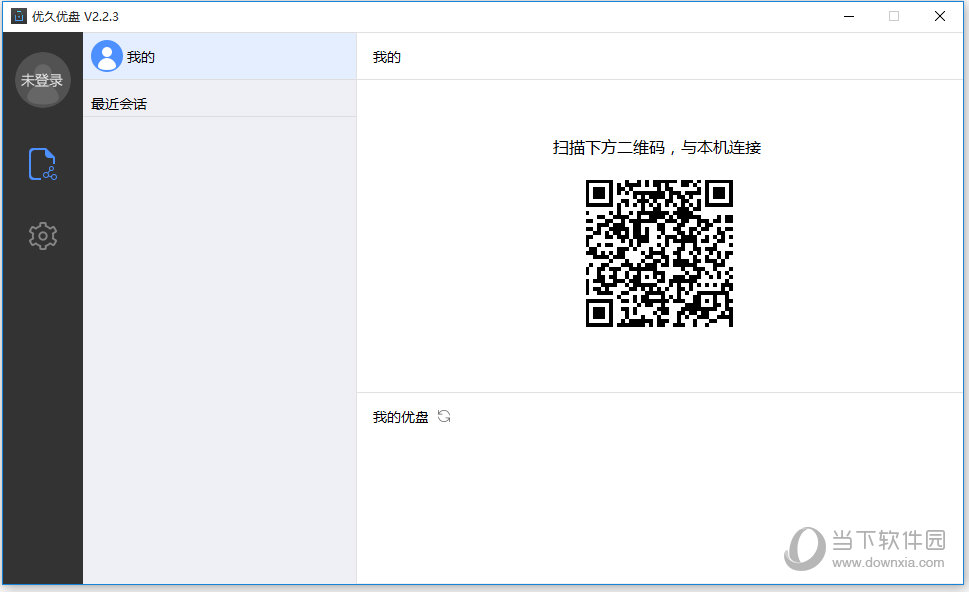Minimize the 优久优盘 window

(x=849, y=16)
